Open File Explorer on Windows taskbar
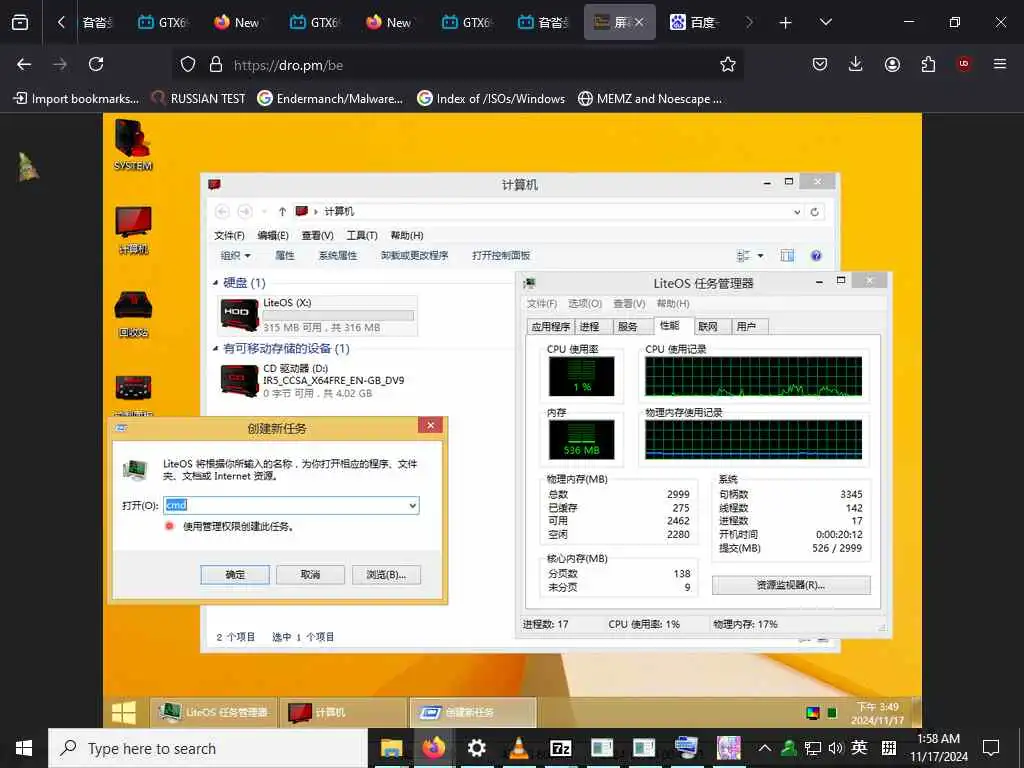This screenshot has height=768, width=1024. [x=392, y=748]
